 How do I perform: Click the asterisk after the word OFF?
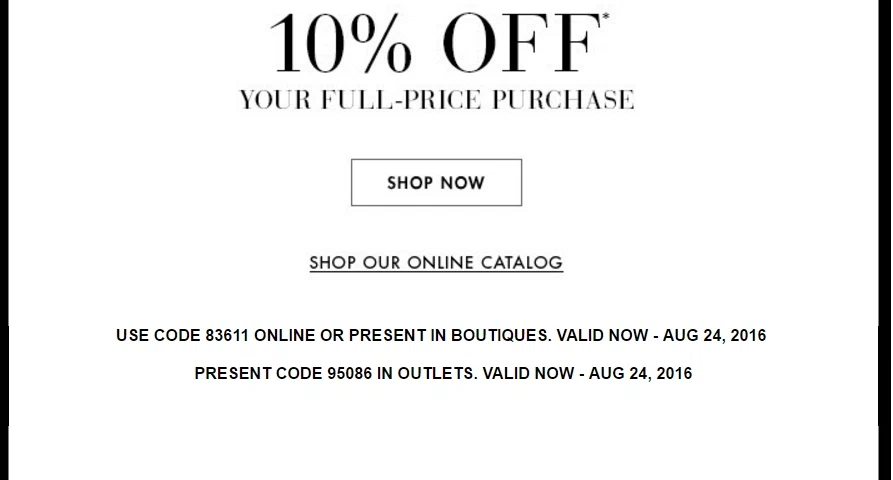[605, 17]
